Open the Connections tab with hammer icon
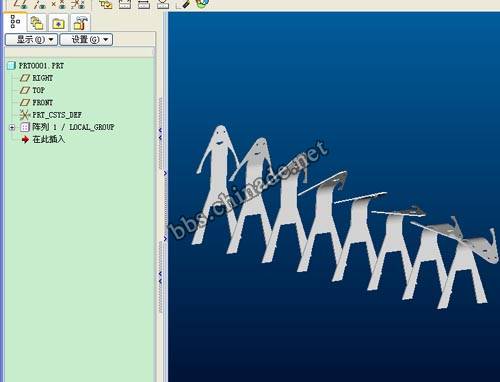 pyautogui.click(x=80, y=23)
